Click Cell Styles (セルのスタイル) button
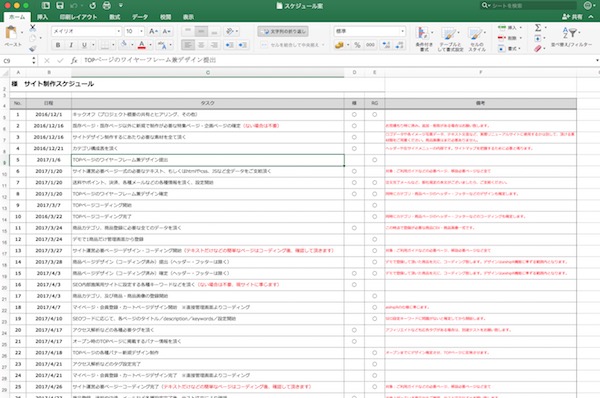 point(477,38)
